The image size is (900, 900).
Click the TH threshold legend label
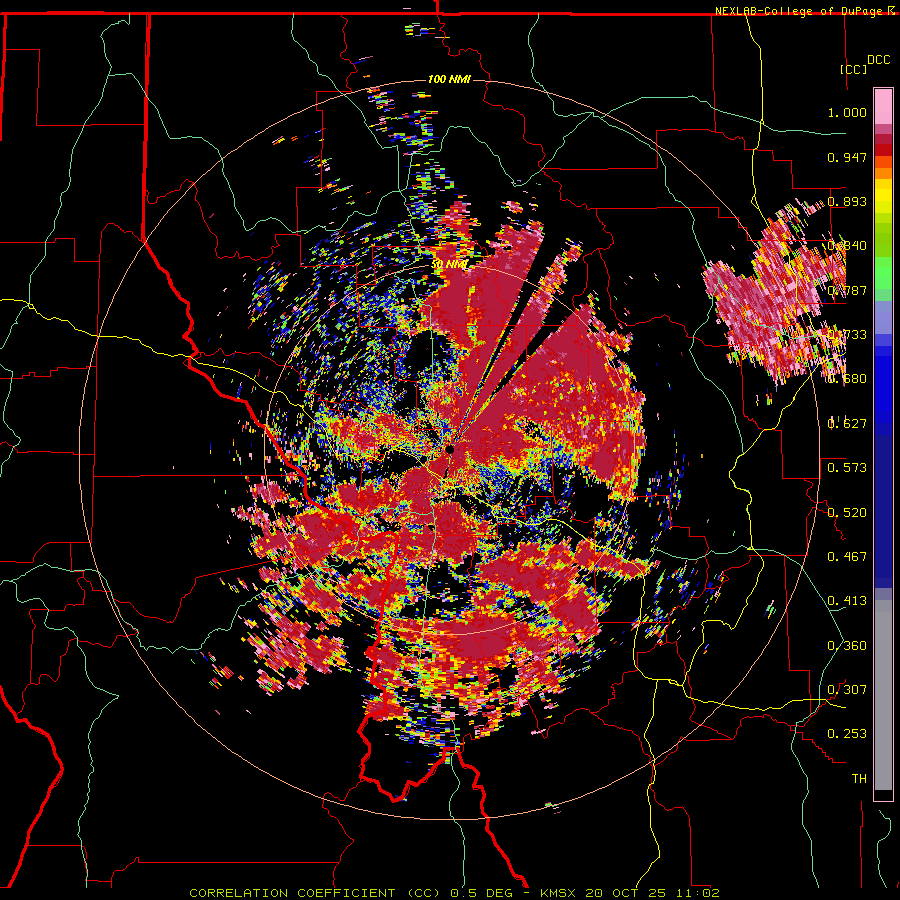click(x=859, y=778)
